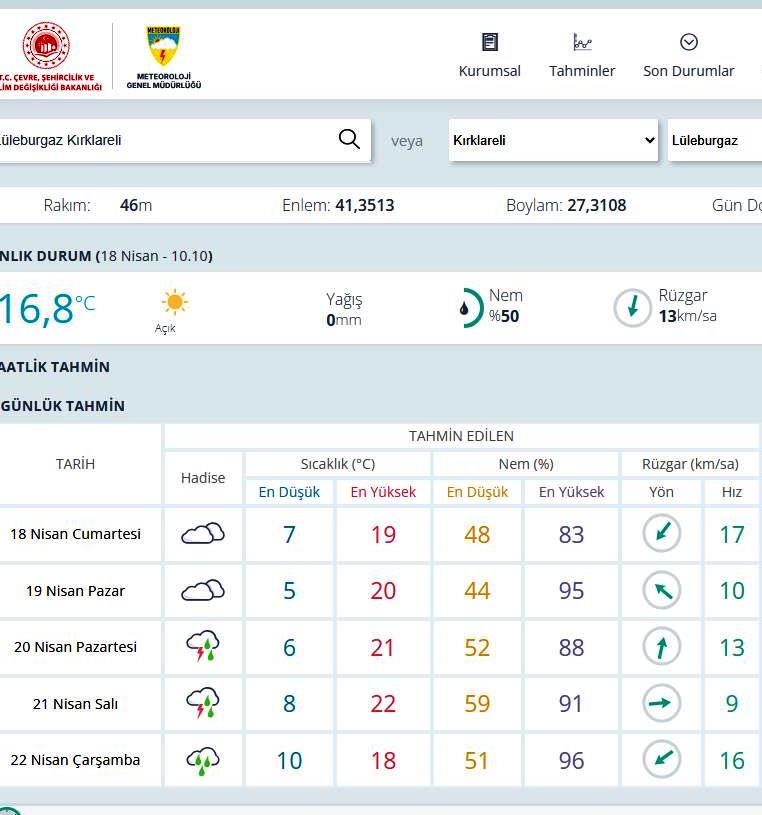This screenshot has width=762, height=815.
Task: Open the Tahminler menu
Action: [582, 56]
